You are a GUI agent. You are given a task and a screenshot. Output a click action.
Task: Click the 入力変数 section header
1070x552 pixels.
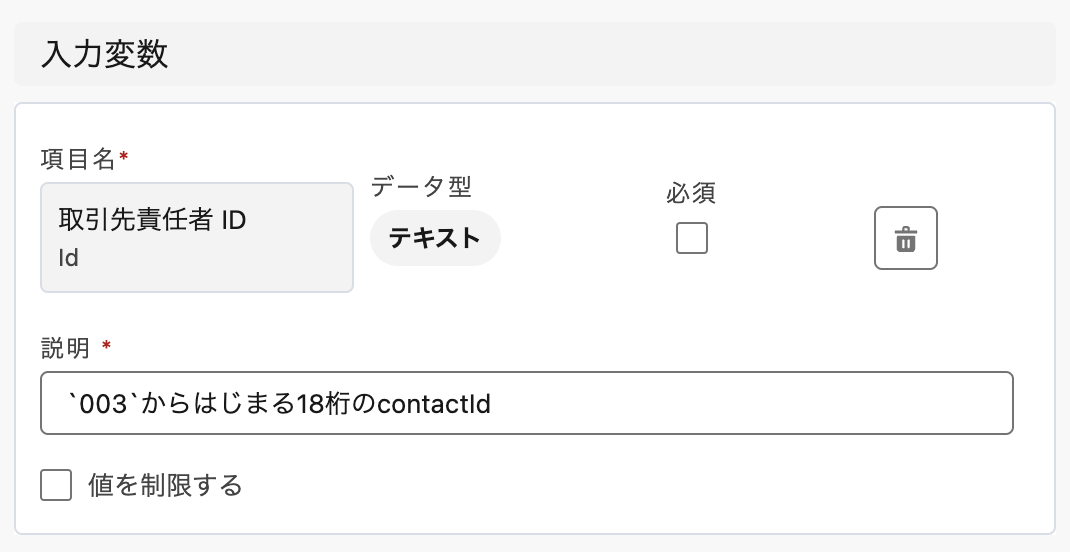coord(105,54)
